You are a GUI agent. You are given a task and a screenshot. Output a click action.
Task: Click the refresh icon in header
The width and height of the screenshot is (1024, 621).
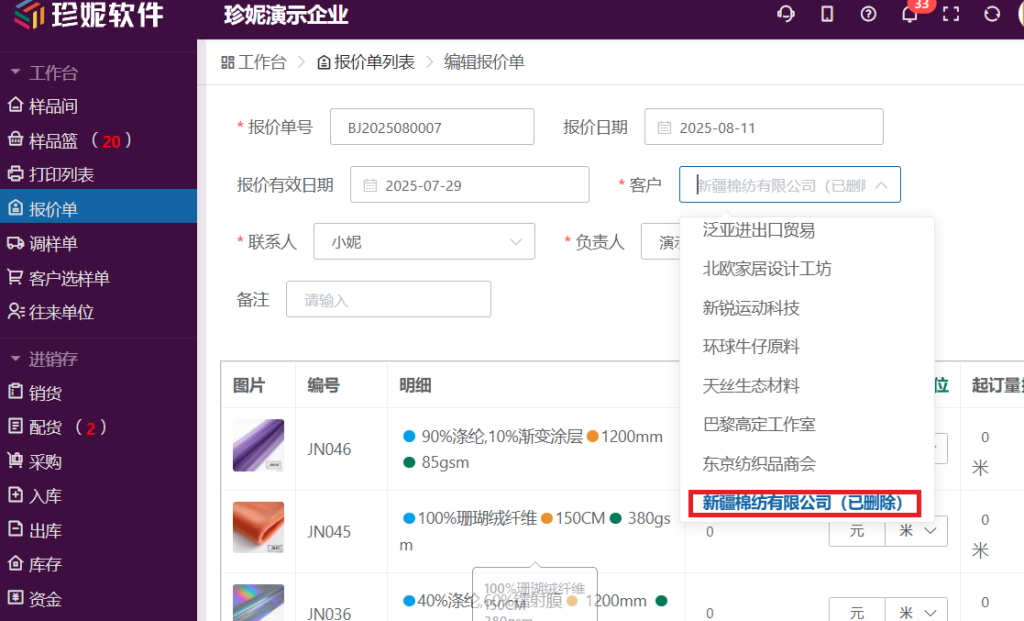pyautogui.click(x=992, y=14)
